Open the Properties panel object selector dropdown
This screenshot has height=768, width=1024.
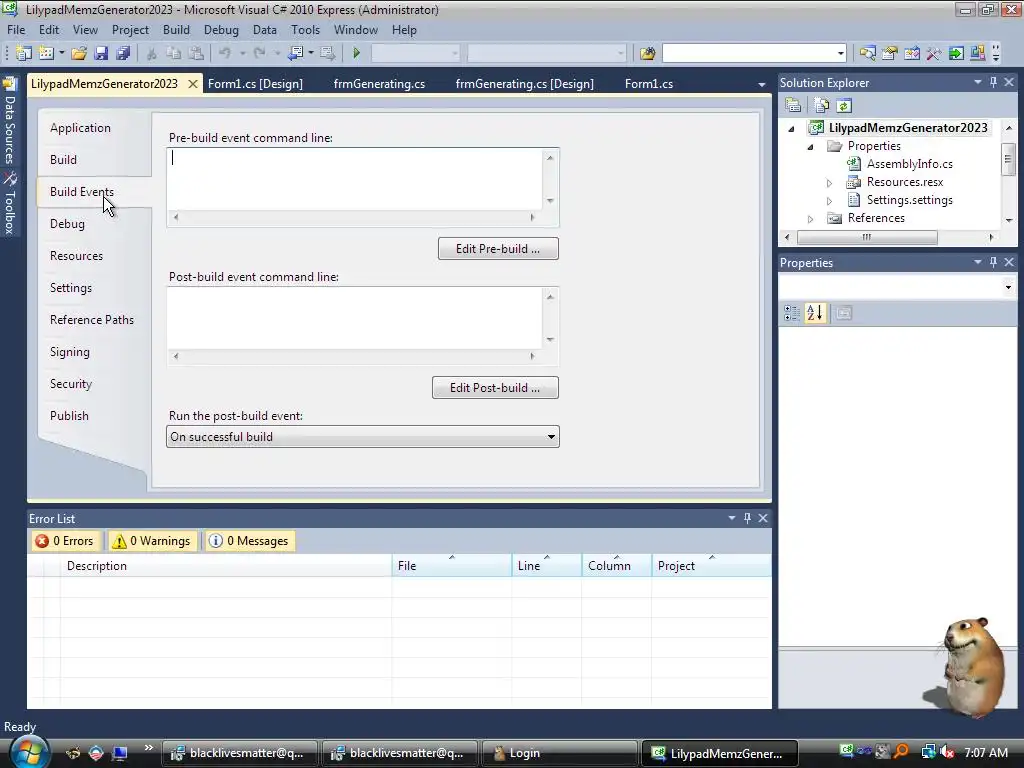tap(1008, 287)
